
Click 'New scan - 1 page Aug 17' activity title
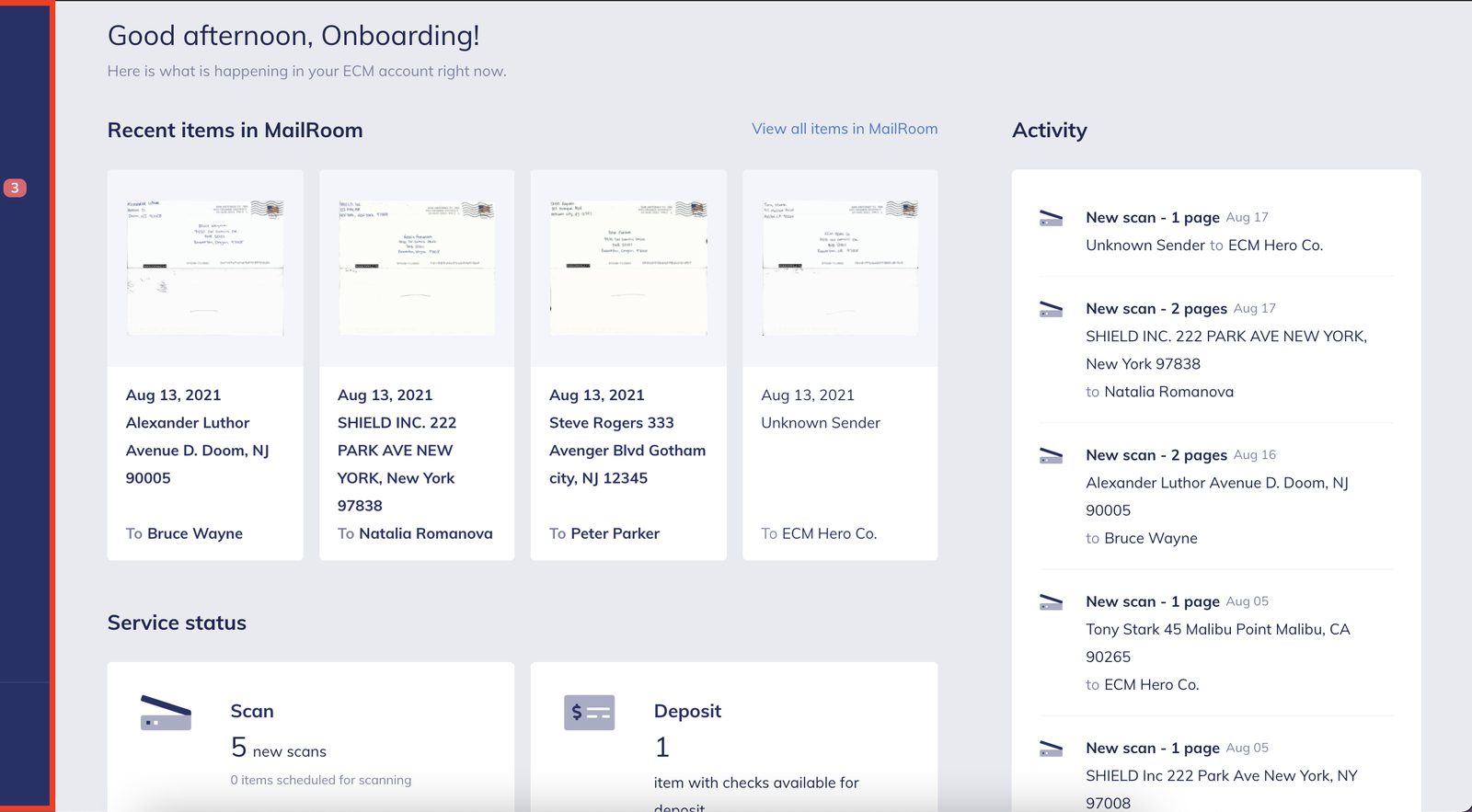pos(1177,218)
